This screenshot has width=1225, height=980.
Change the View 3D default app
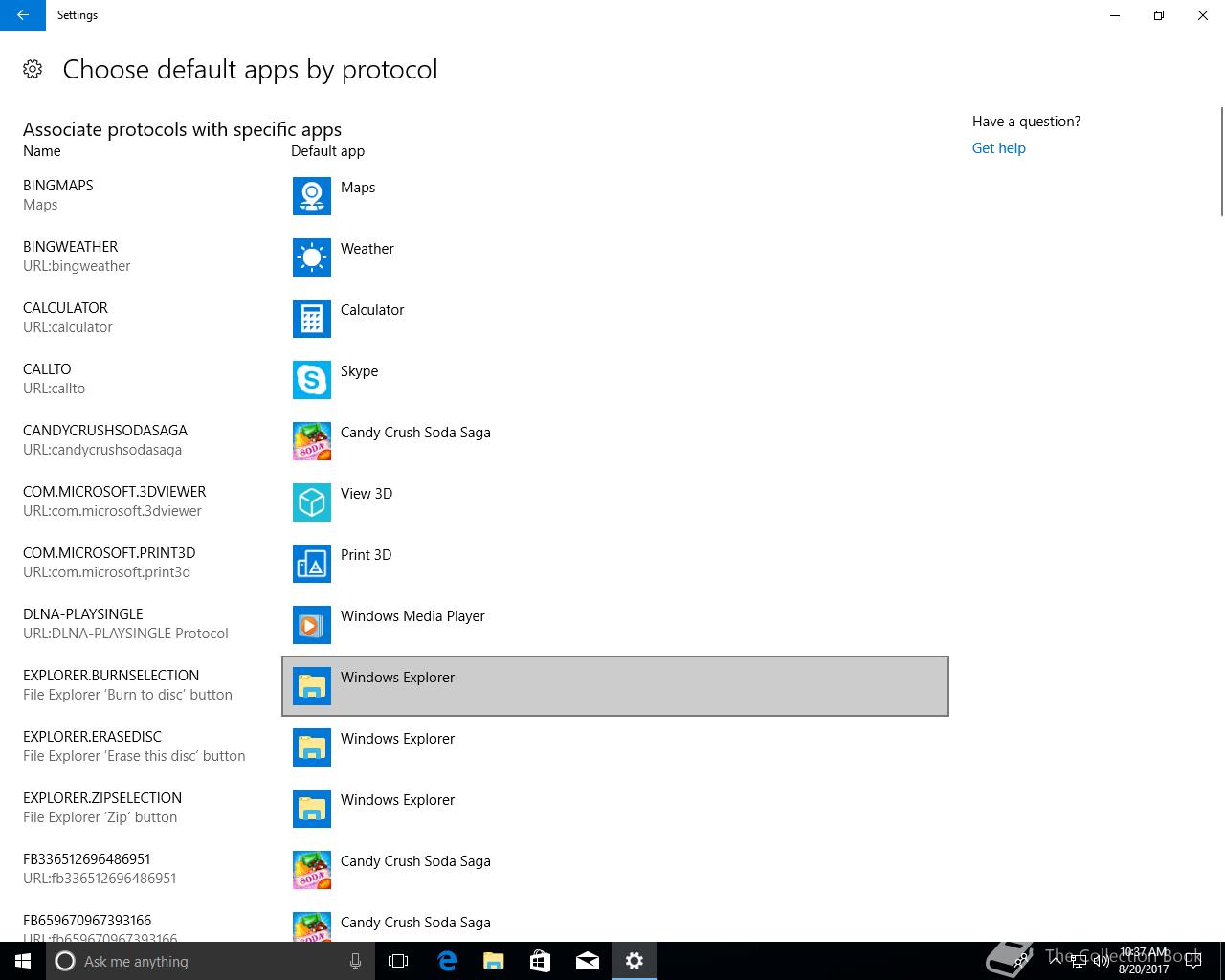615,502
